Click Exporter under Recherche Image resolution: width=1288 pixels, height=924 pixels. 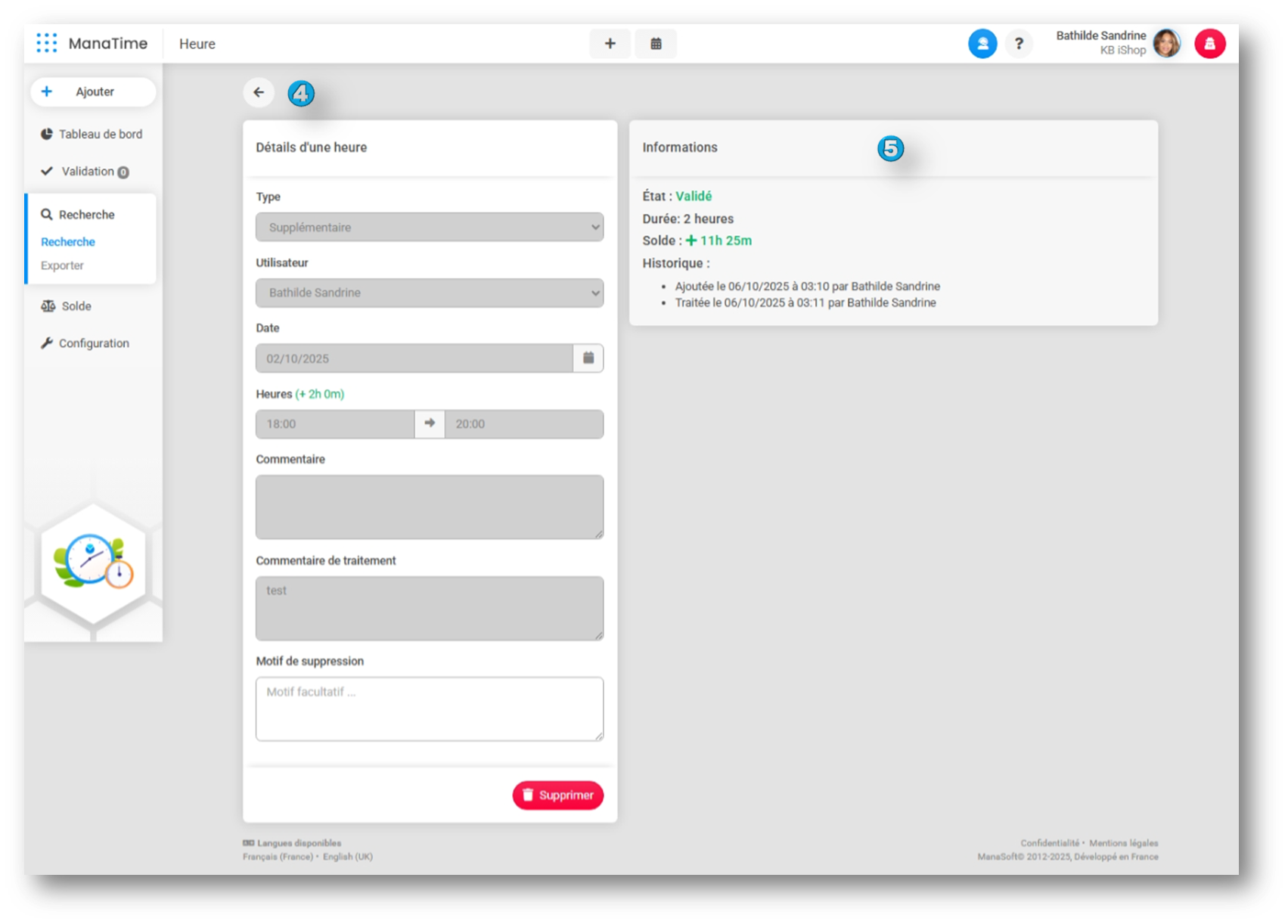click(x=62, y=265)
